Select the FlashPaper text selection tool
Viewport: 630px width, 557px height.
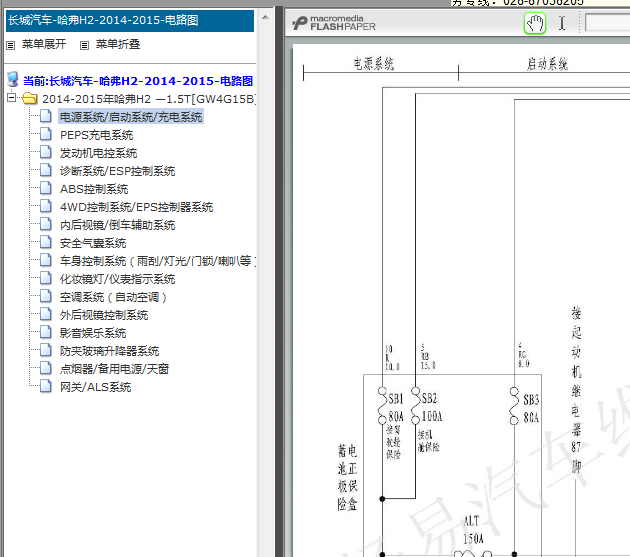562,23
